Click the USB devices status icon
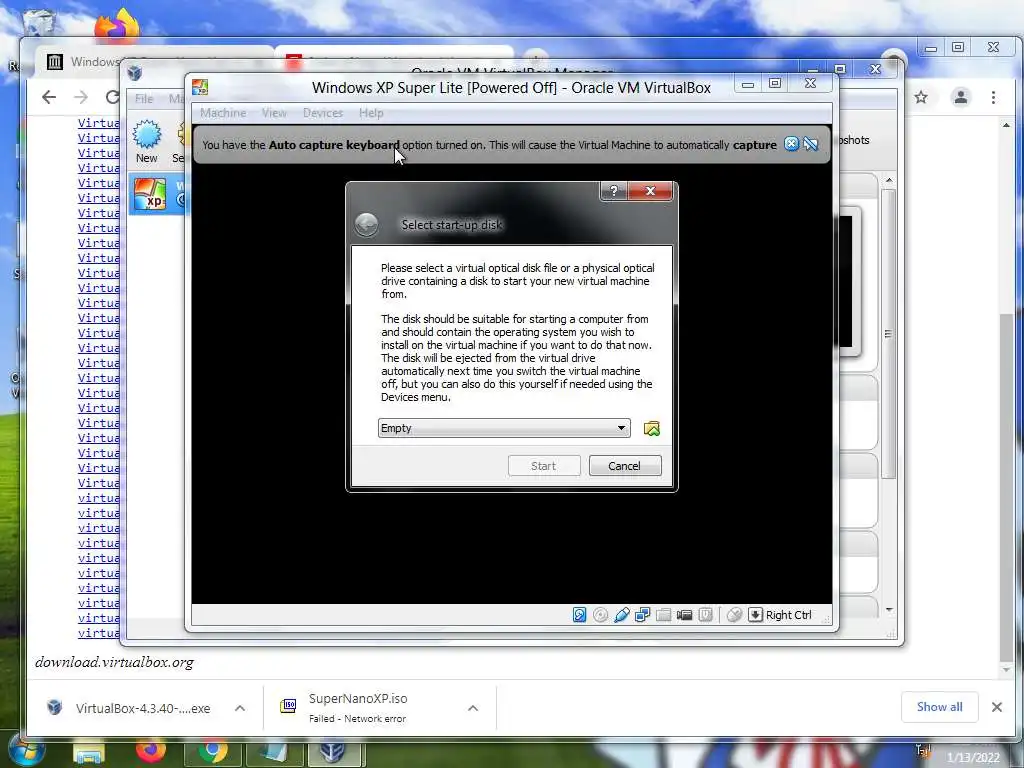 pyautogui.click(x=622, y=615)
